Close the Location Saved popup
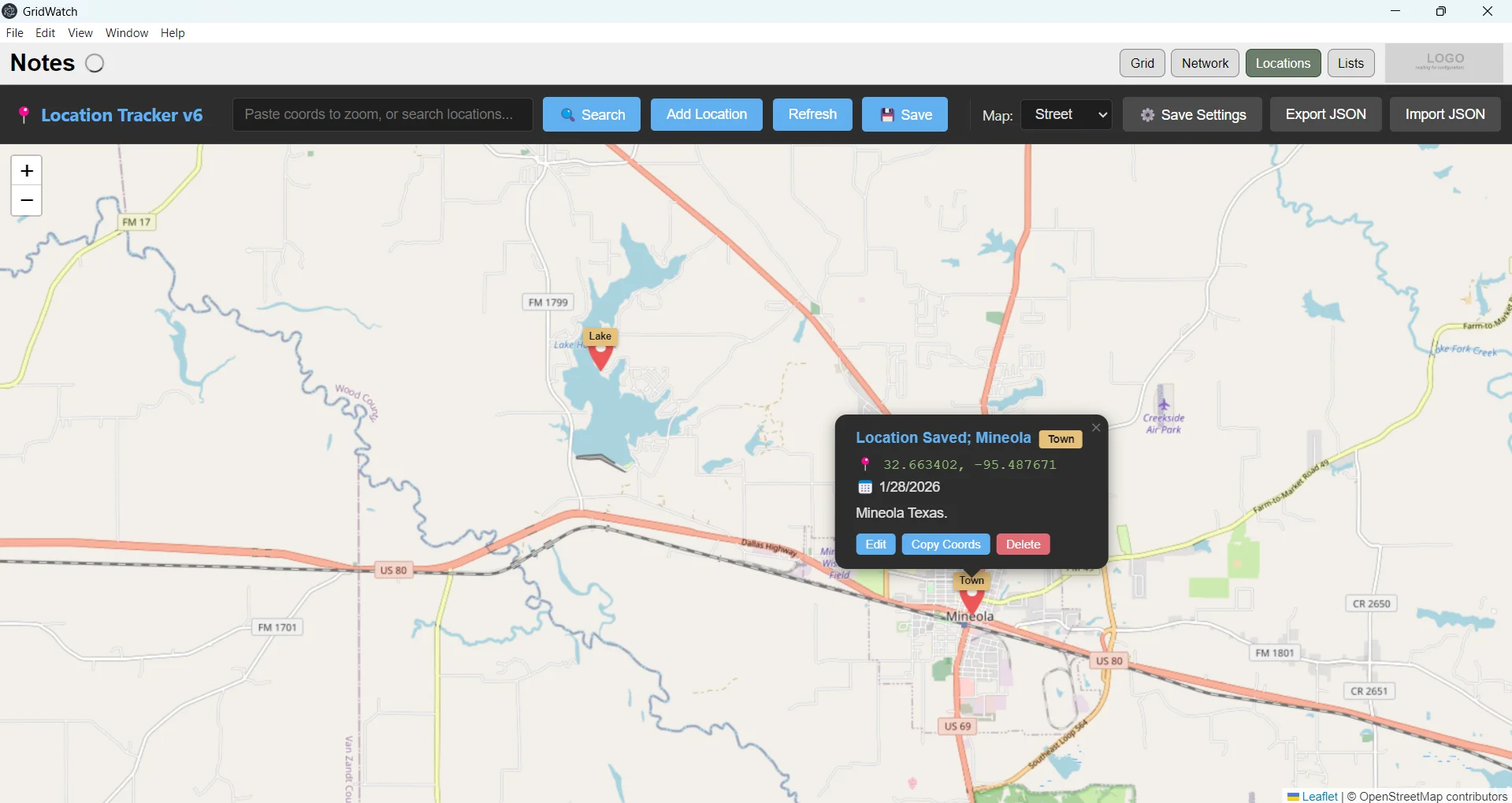The width and height of the screenshot is (1512, 803). point(1095,427)
